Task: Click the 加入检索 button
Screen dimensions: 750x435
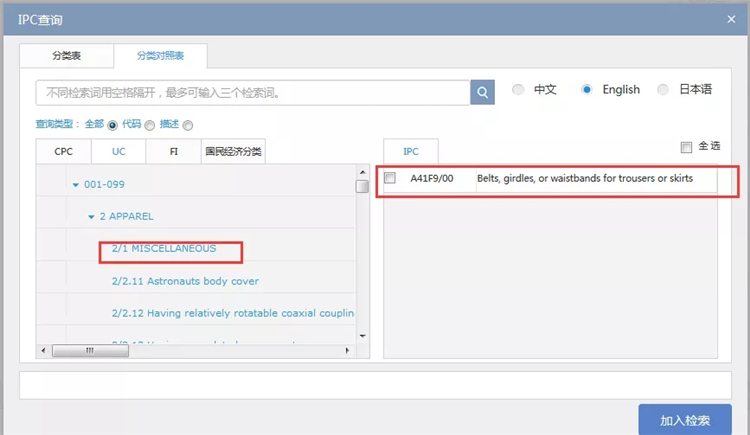Action: [x=685, y=420]
